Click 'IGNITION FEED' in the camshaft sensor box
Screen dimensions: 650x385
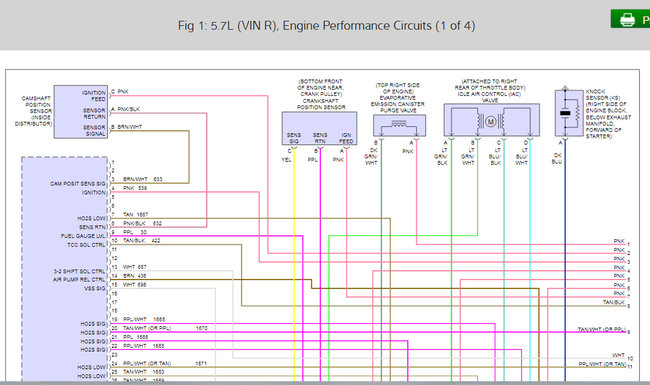pos(94,96)
